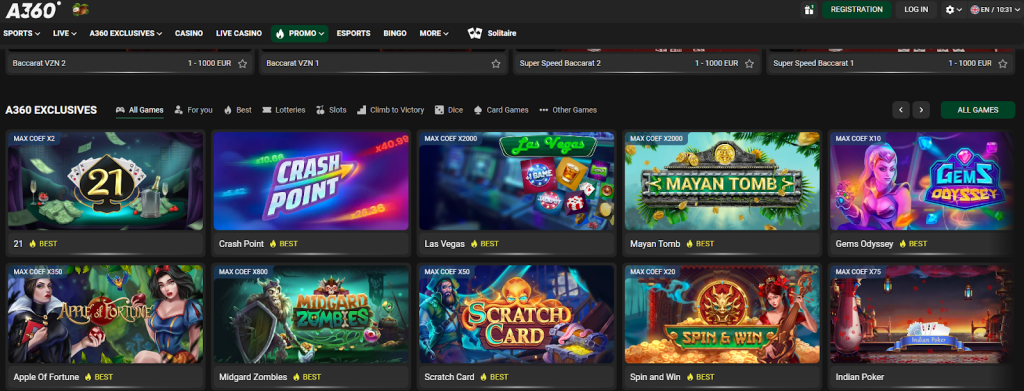Open the bonus gift icon
Screen dimensions: 1024x391
click(809, 10)
